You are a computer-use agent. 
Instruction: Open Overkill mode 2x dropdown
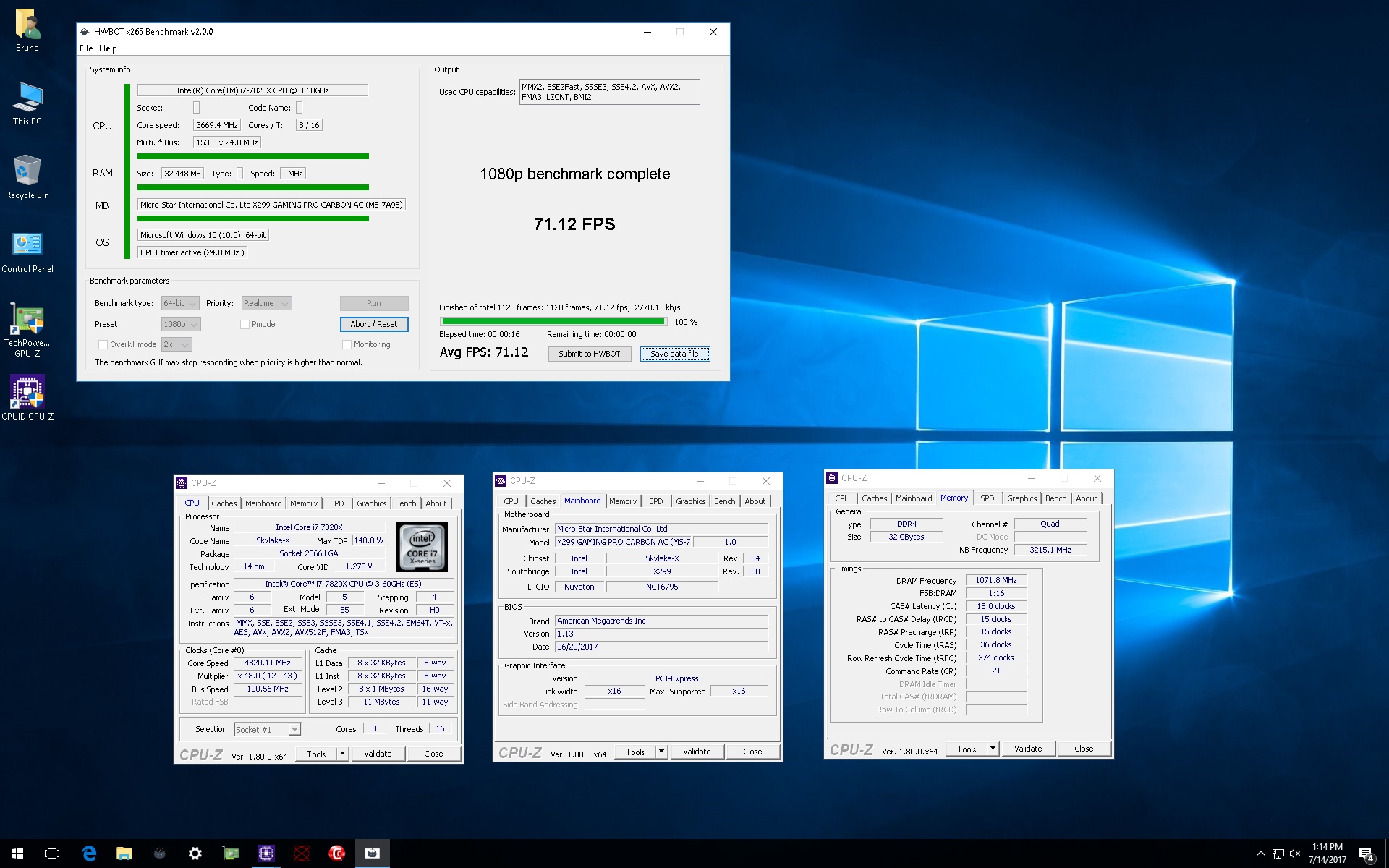(177, 344)
